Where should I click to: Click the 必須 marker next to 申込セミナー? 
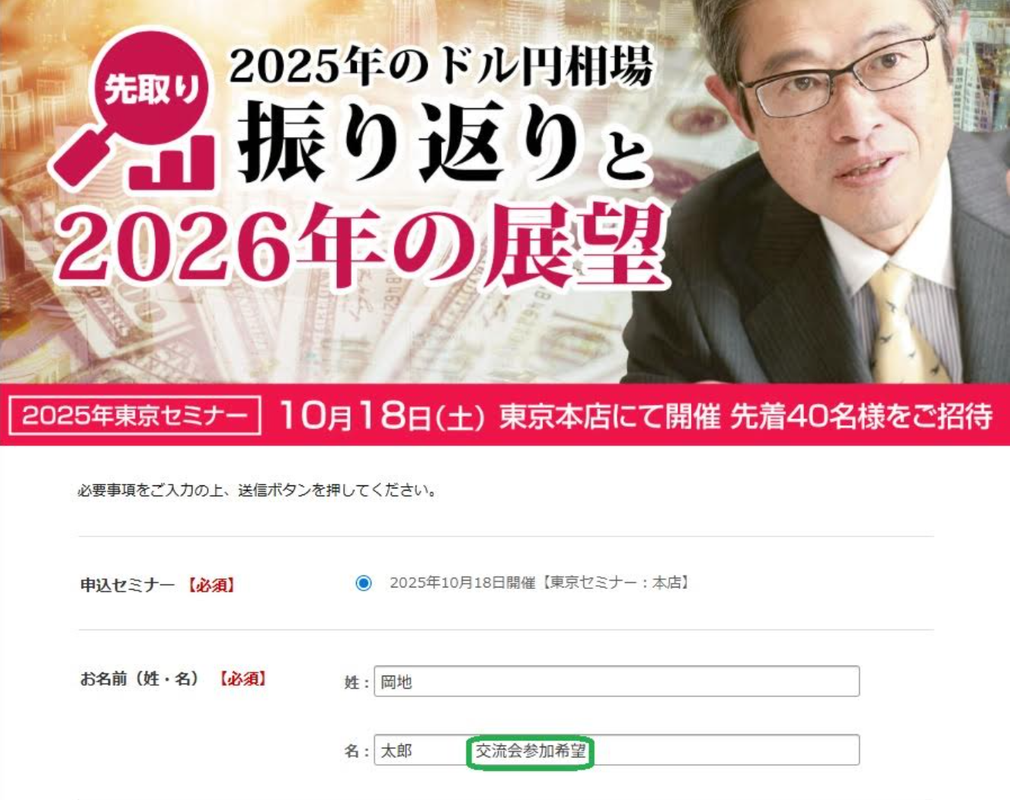click(x=211, y=585)
